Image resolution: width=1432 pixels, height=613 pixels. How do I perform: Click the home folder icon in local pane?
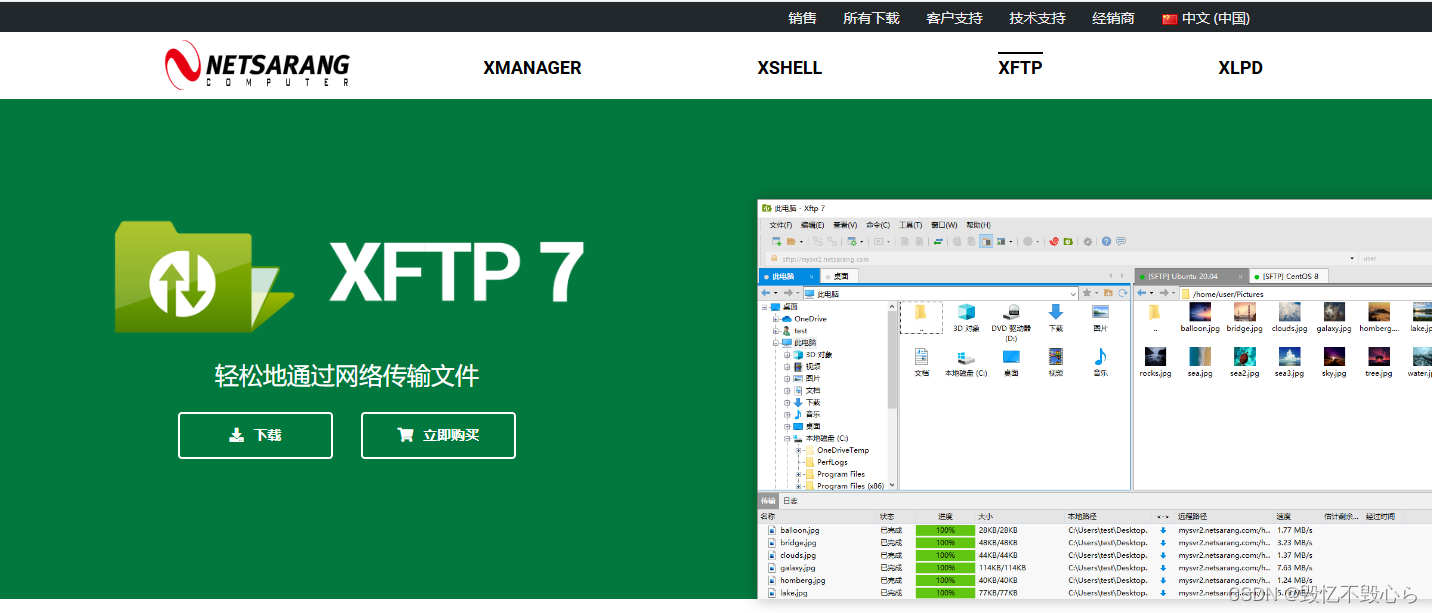(1108, 293)
